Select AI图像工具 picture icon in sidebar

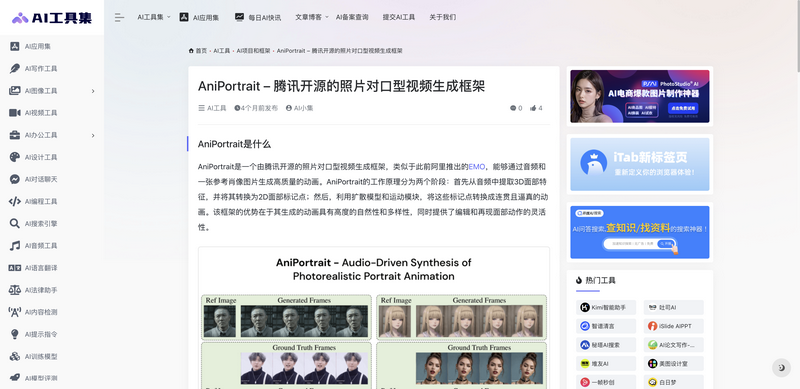(x=15, y=91)
